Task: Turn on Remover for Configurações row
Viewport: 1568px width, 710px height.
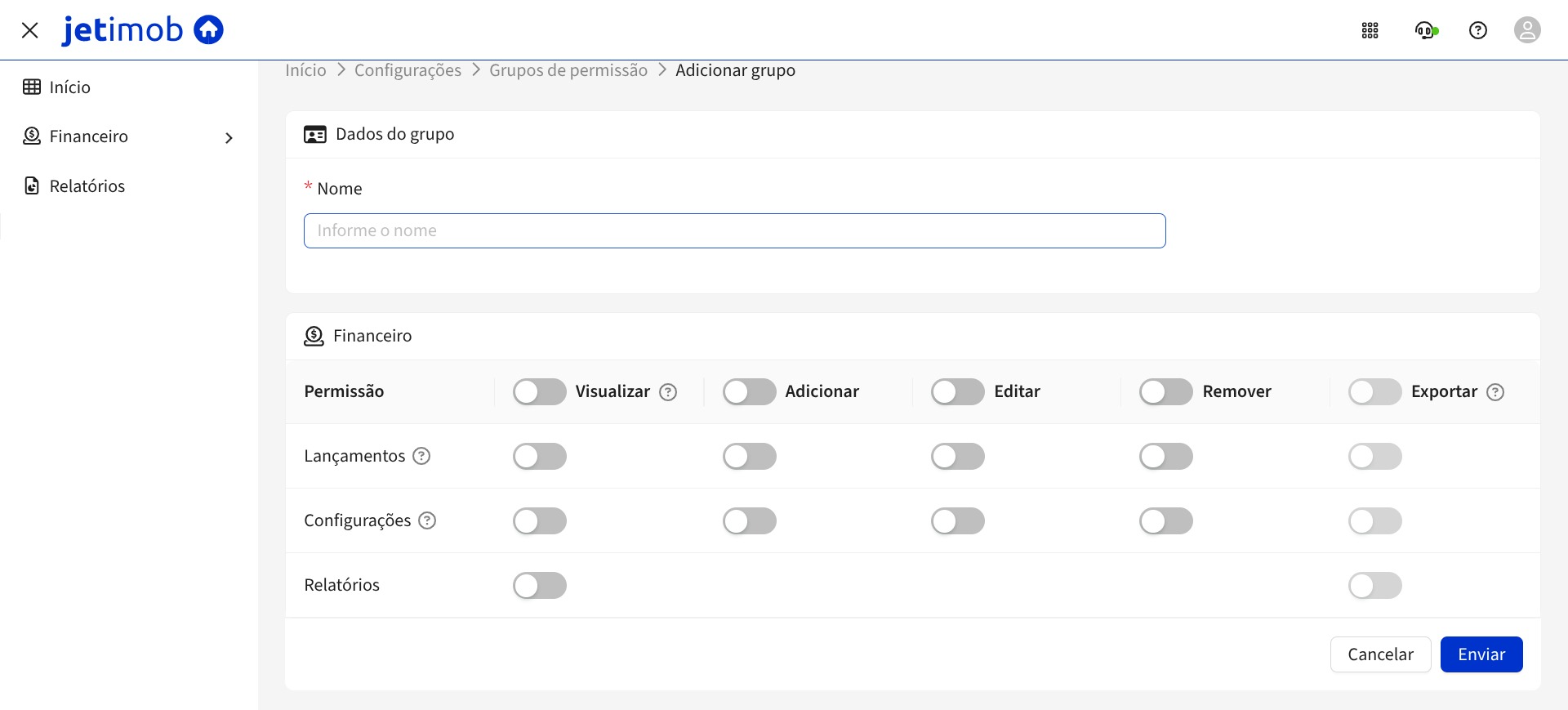Action: click(x=1165, y=520)
